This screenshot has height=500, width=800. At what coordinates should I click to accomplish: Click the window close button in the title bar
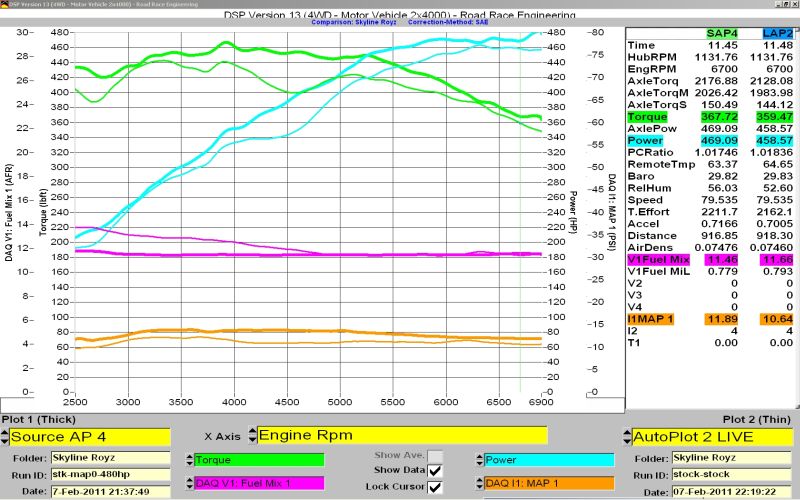coord(795,4)
